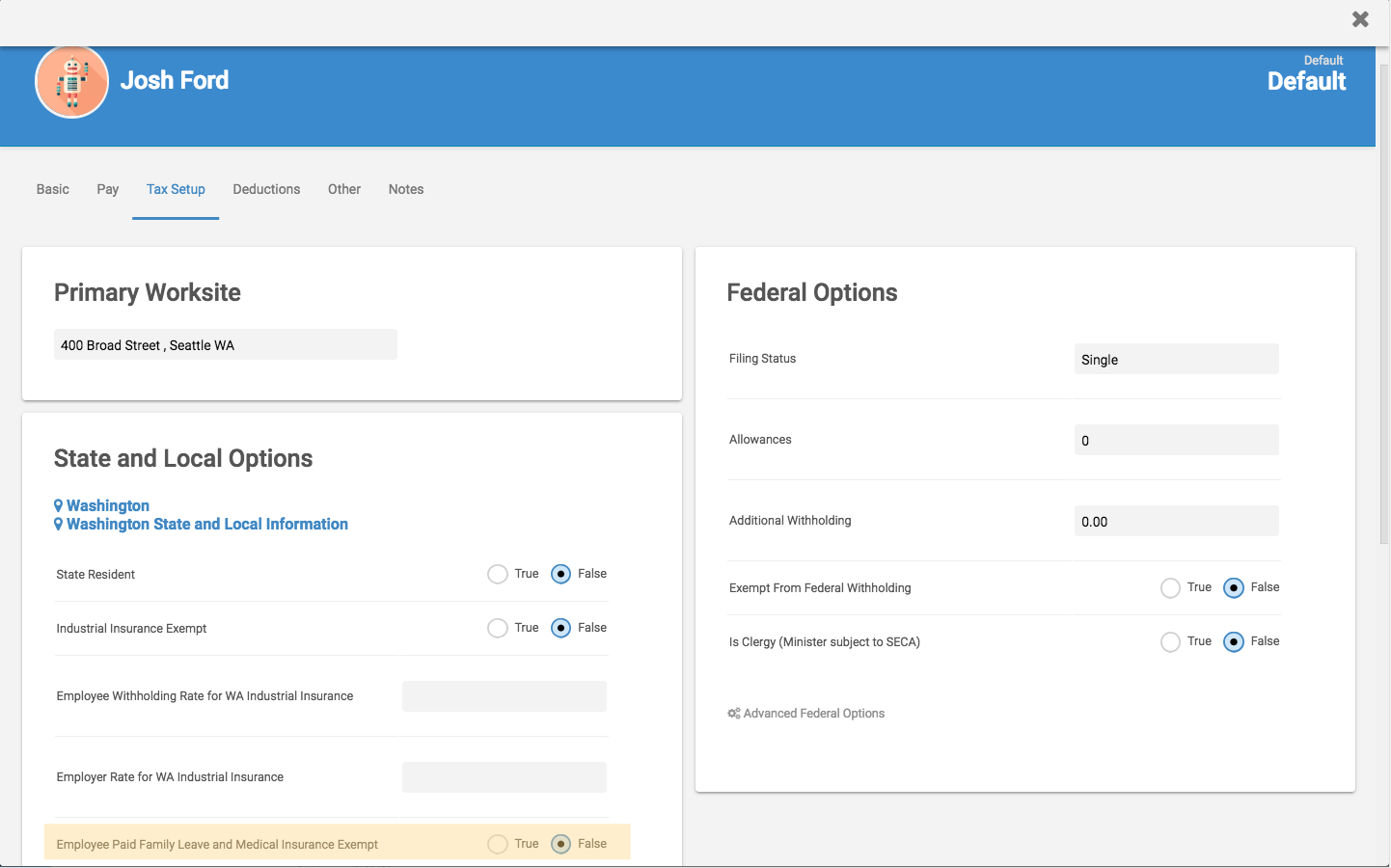The image size is (1391, 868).
Task: Click the Allowances input field
Action: 1177,440
